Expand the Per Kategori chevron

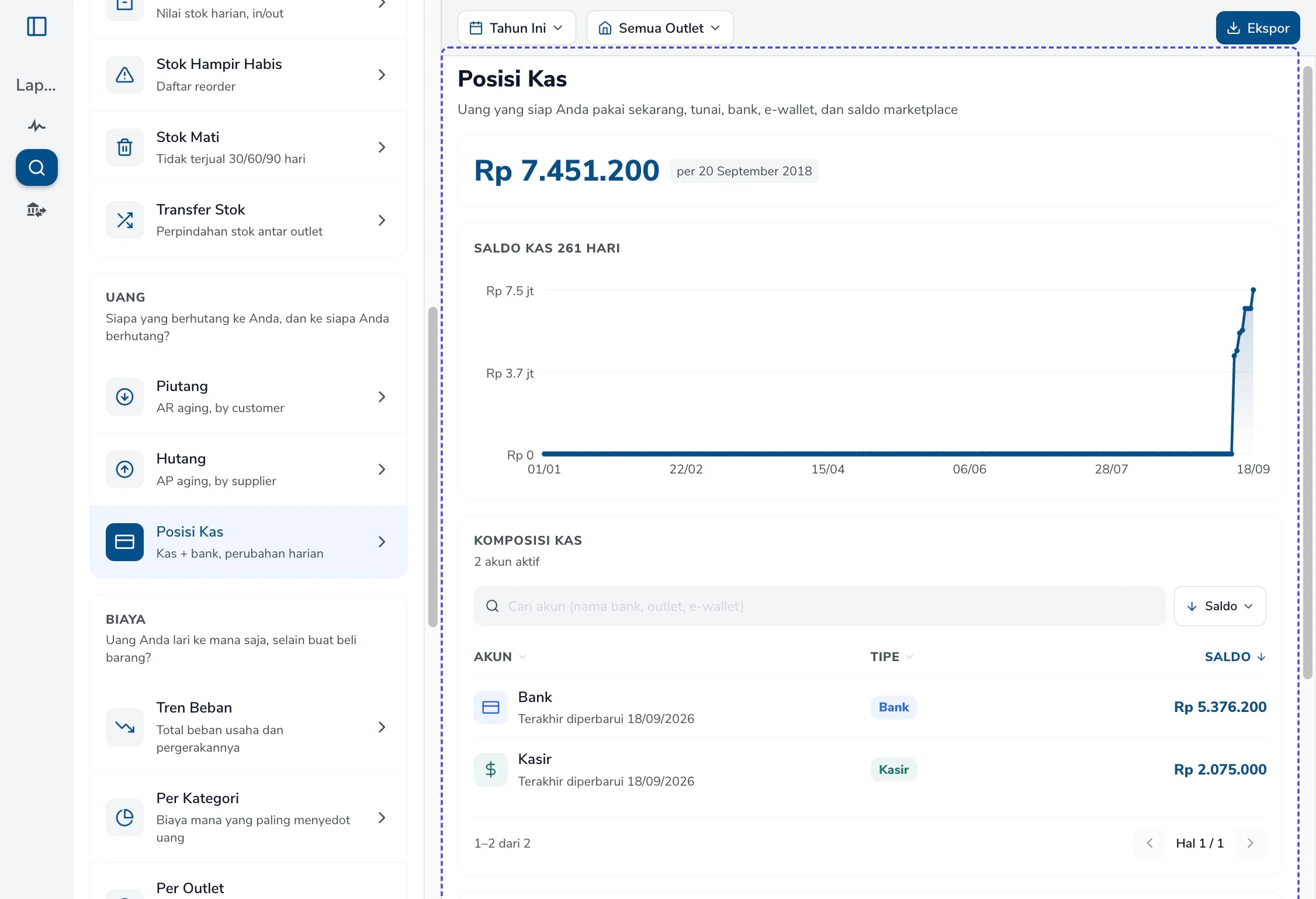[382, 817]
